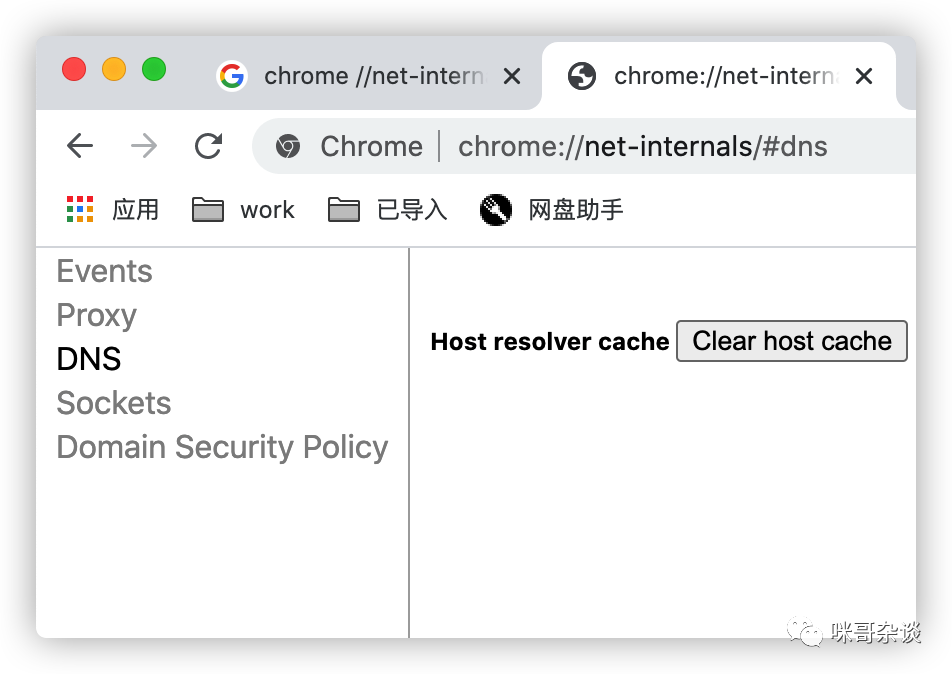
Task: Open Domain Security Policy section
Action: [x=222, y=448]
